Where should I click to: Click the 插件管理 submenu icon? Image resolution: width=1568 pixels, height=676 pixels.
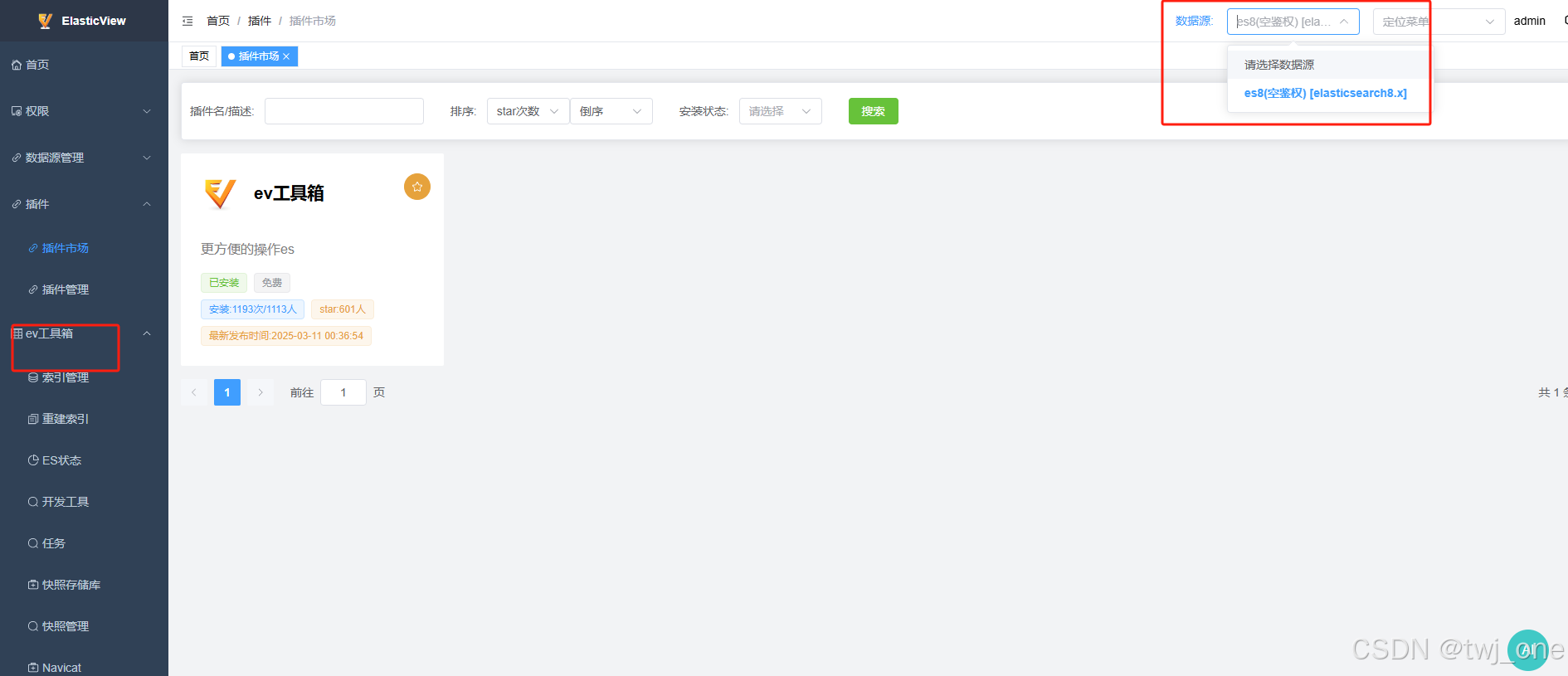[33, 289]
